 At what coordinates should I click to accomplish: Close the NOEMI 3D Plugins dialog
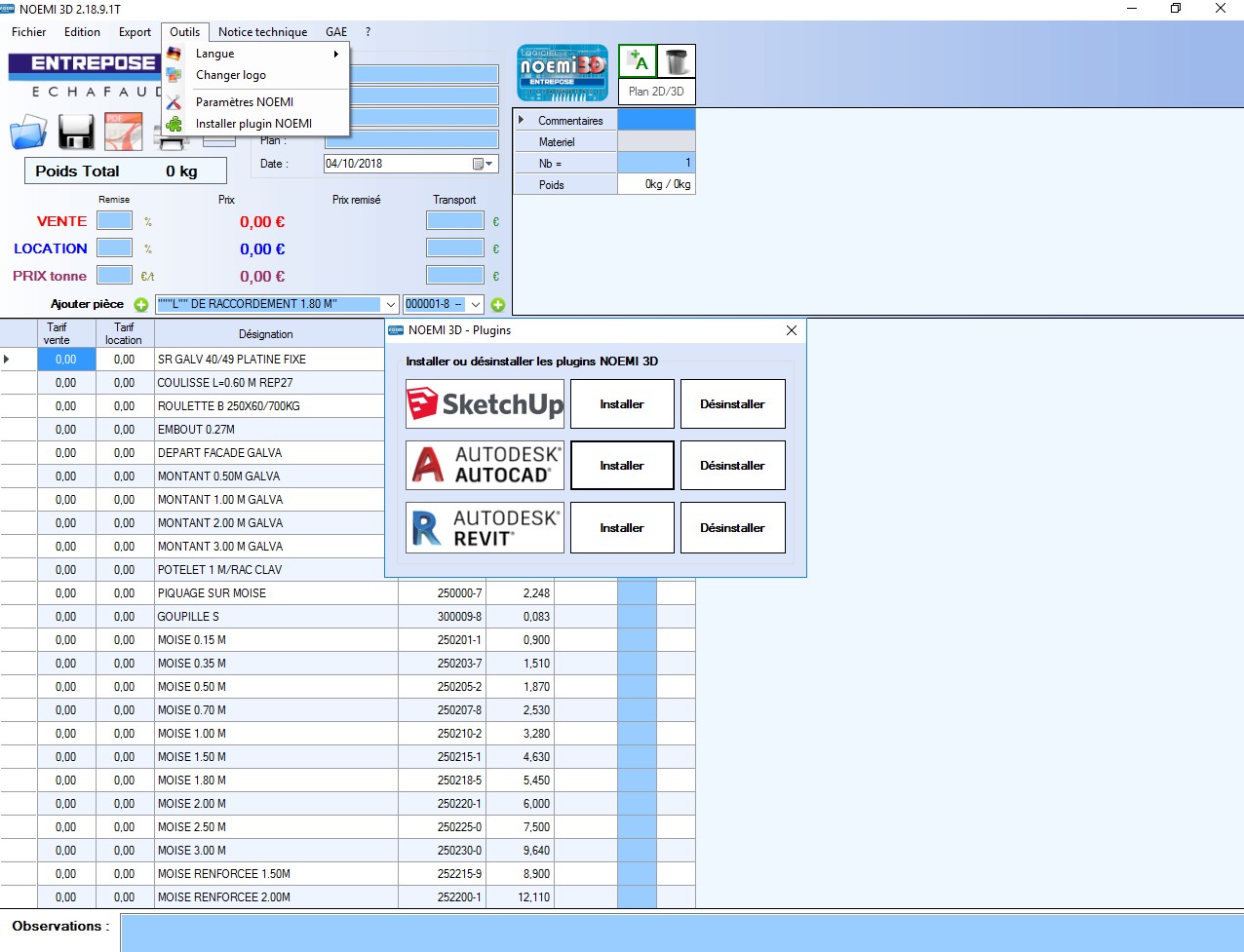pyautogui.click(x=792, y=330)
